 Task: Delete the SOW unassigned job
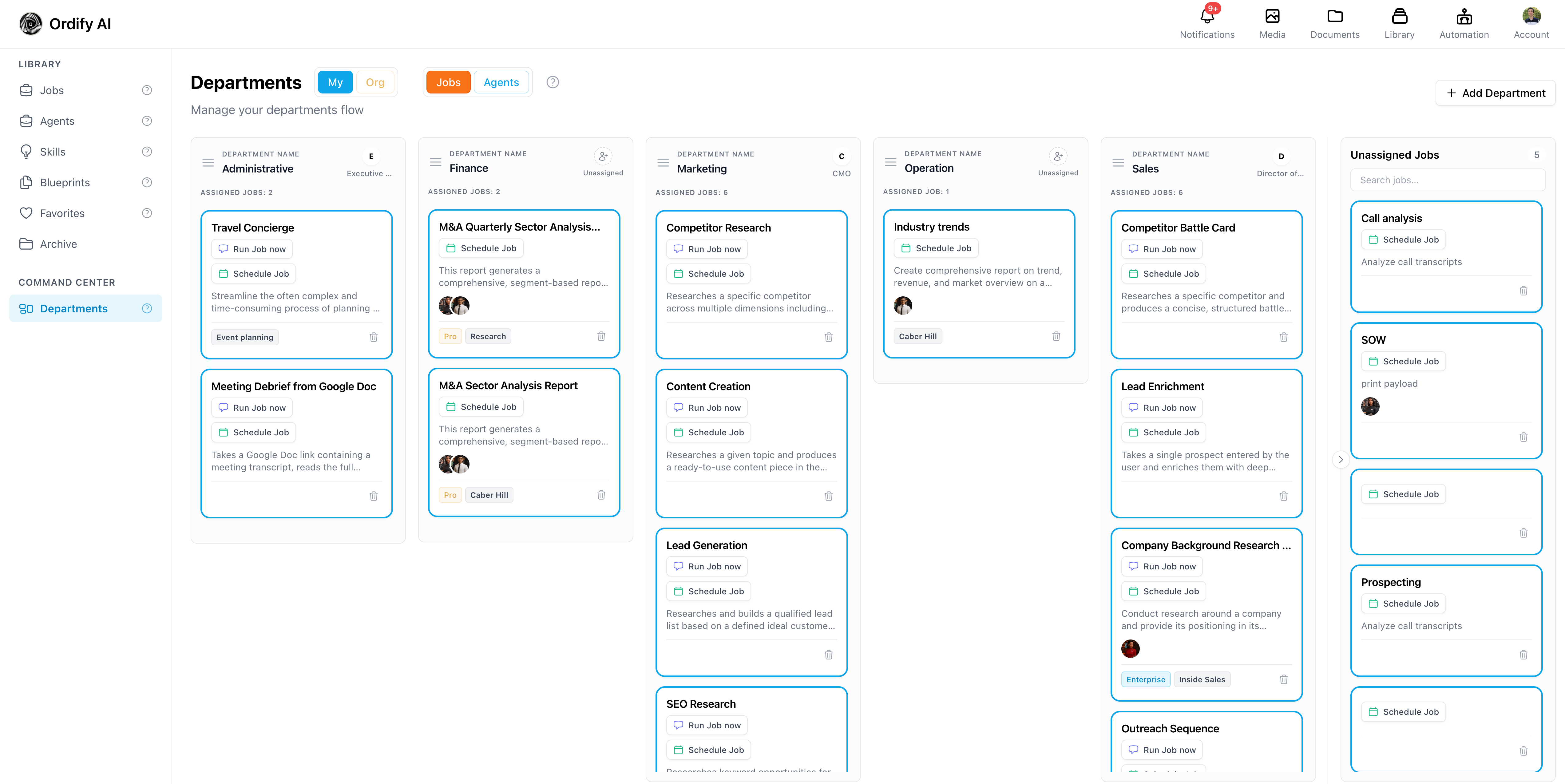click(x=1524, y=437)
